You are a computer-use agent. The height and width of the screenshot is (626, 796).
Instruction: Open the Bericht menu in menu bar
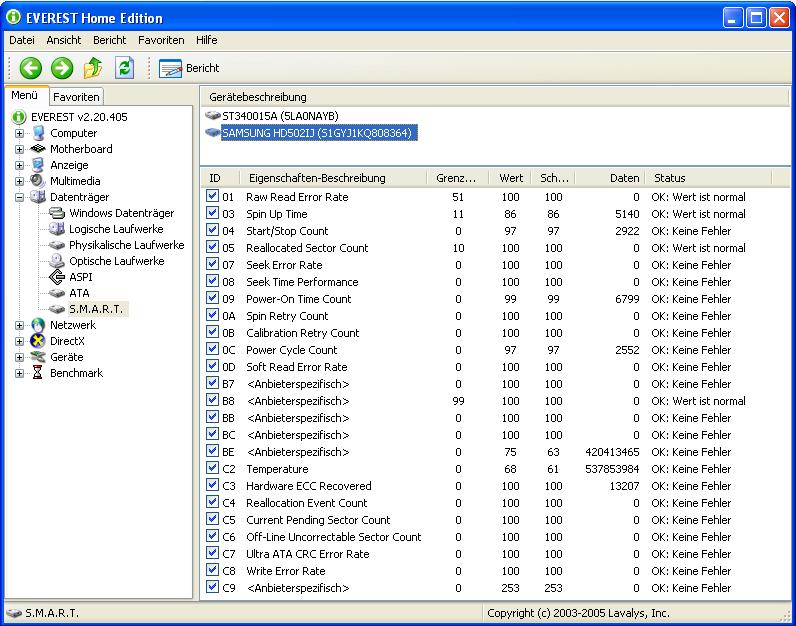pos(109,40)
